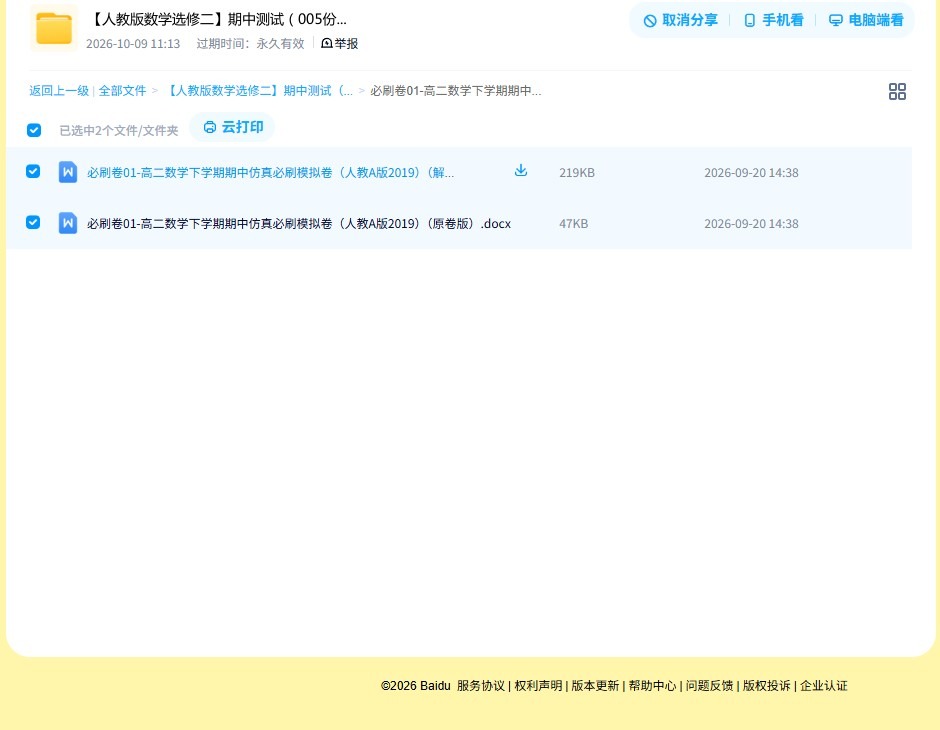Click ©2026 Baidu copyright text
Viewport: 940px width, 730px height.
click(415, 686)
